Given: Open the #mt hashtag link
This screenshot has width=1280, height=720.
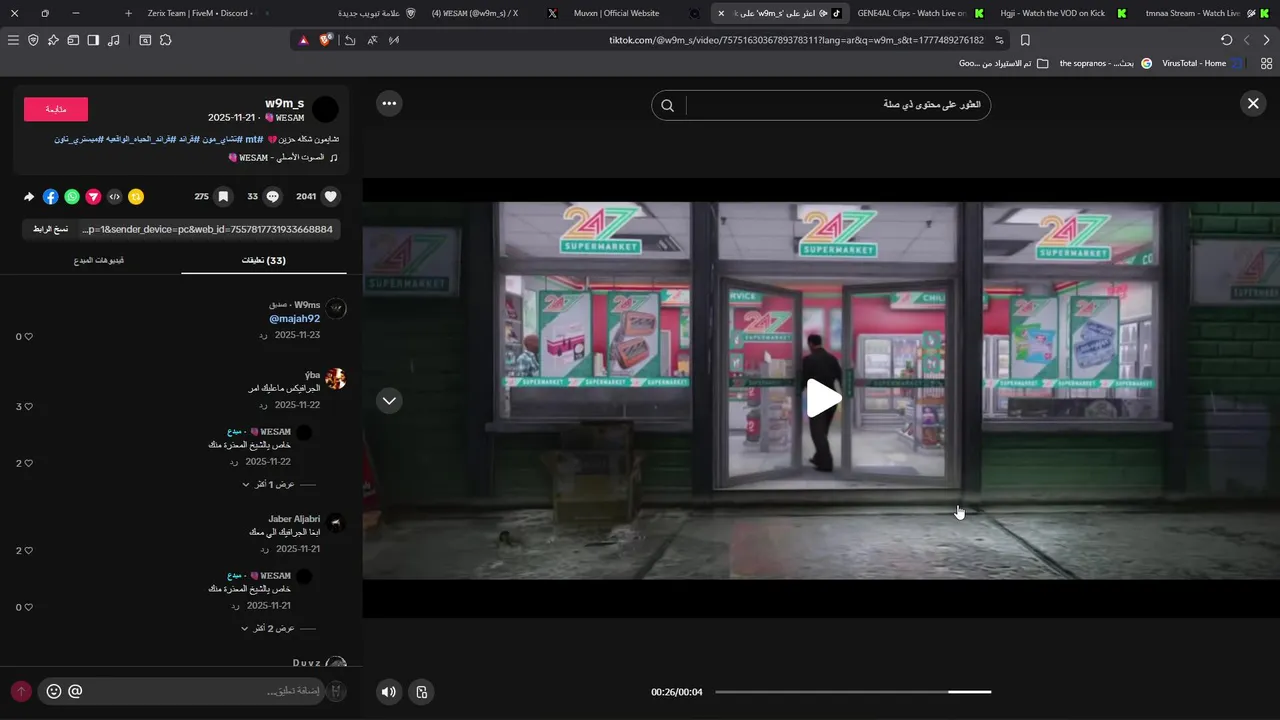Looking at the screenshot, I should [254, 139].
